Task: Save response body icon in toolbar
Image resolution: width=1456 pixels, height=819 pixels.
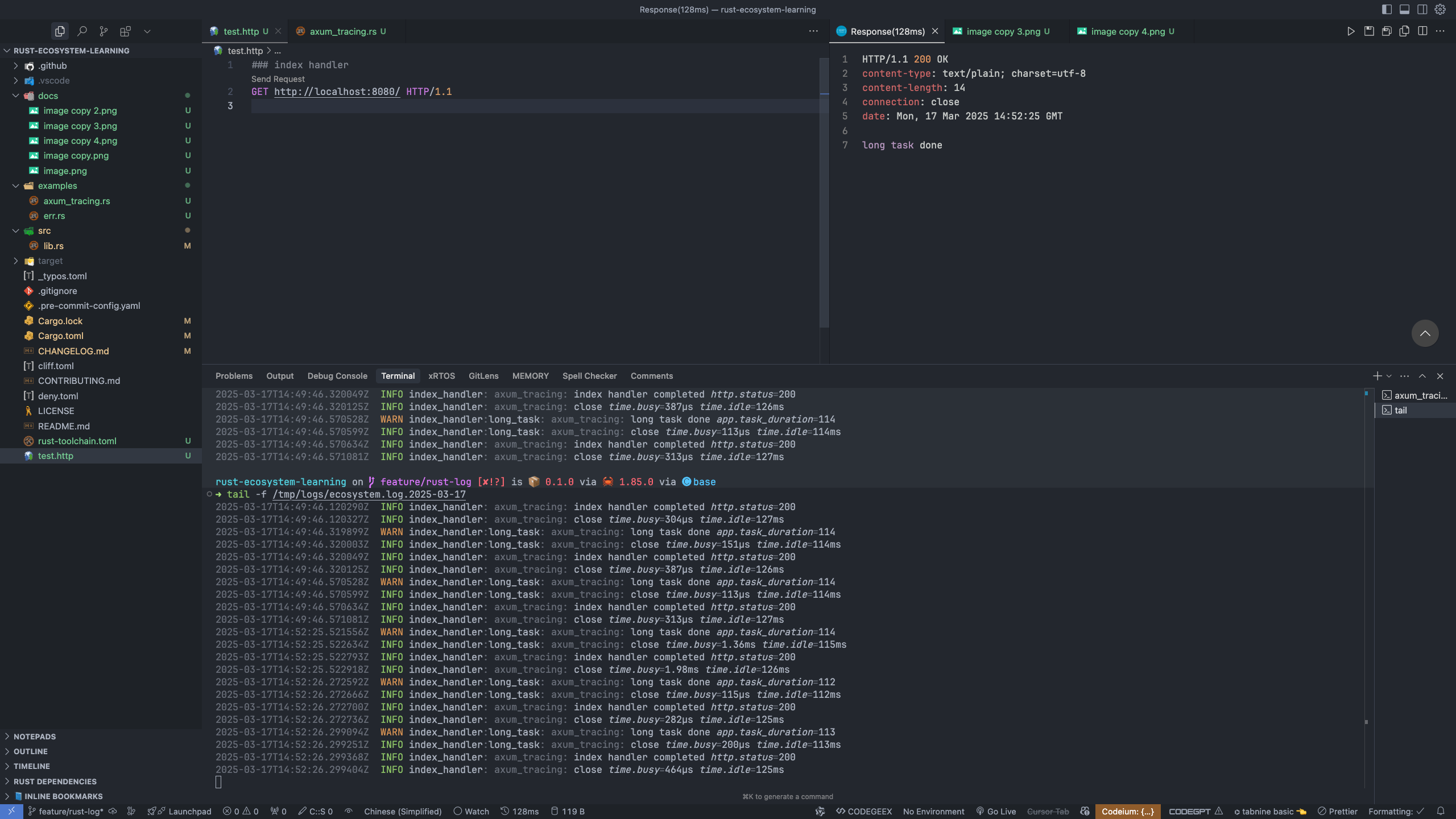Action: [1387, 31]
